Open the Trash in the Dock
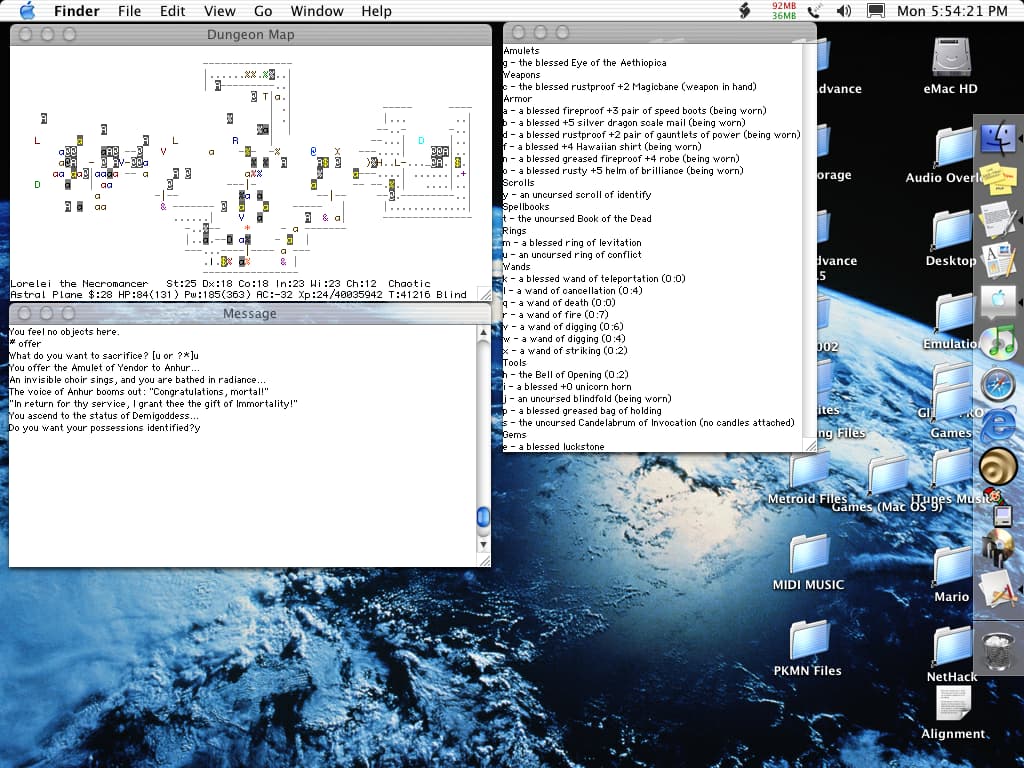The image size is (1024, 768). point(997,651)
